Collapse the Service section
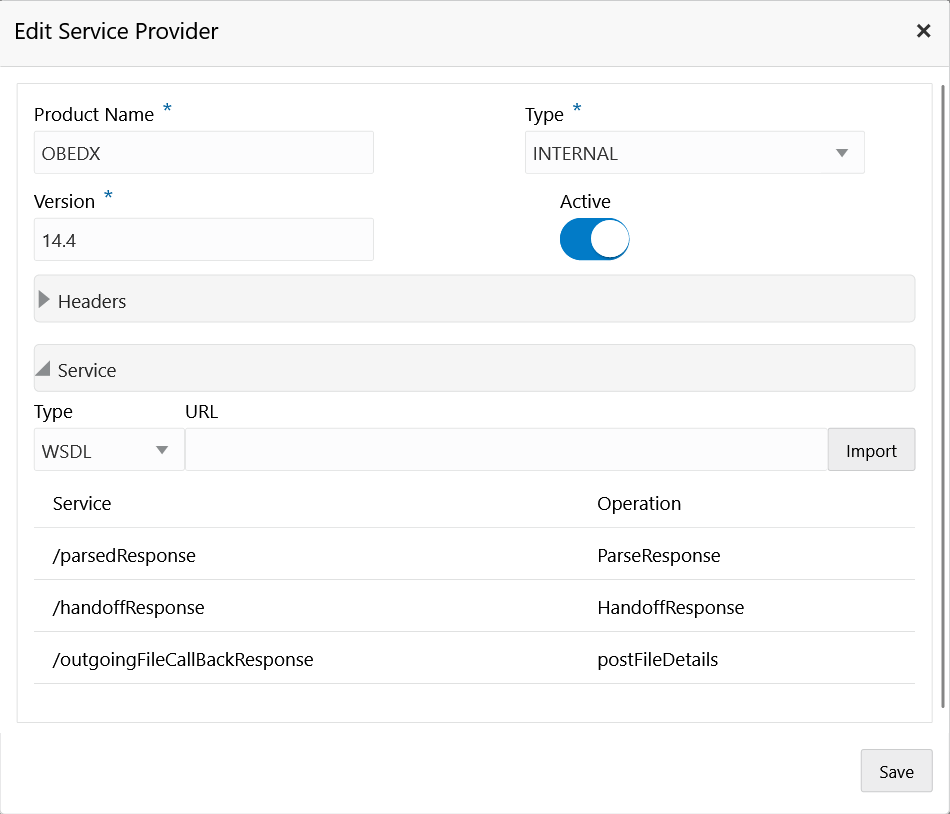The height and width of the screenshot is (814, 950). click(x=44, y=369)
